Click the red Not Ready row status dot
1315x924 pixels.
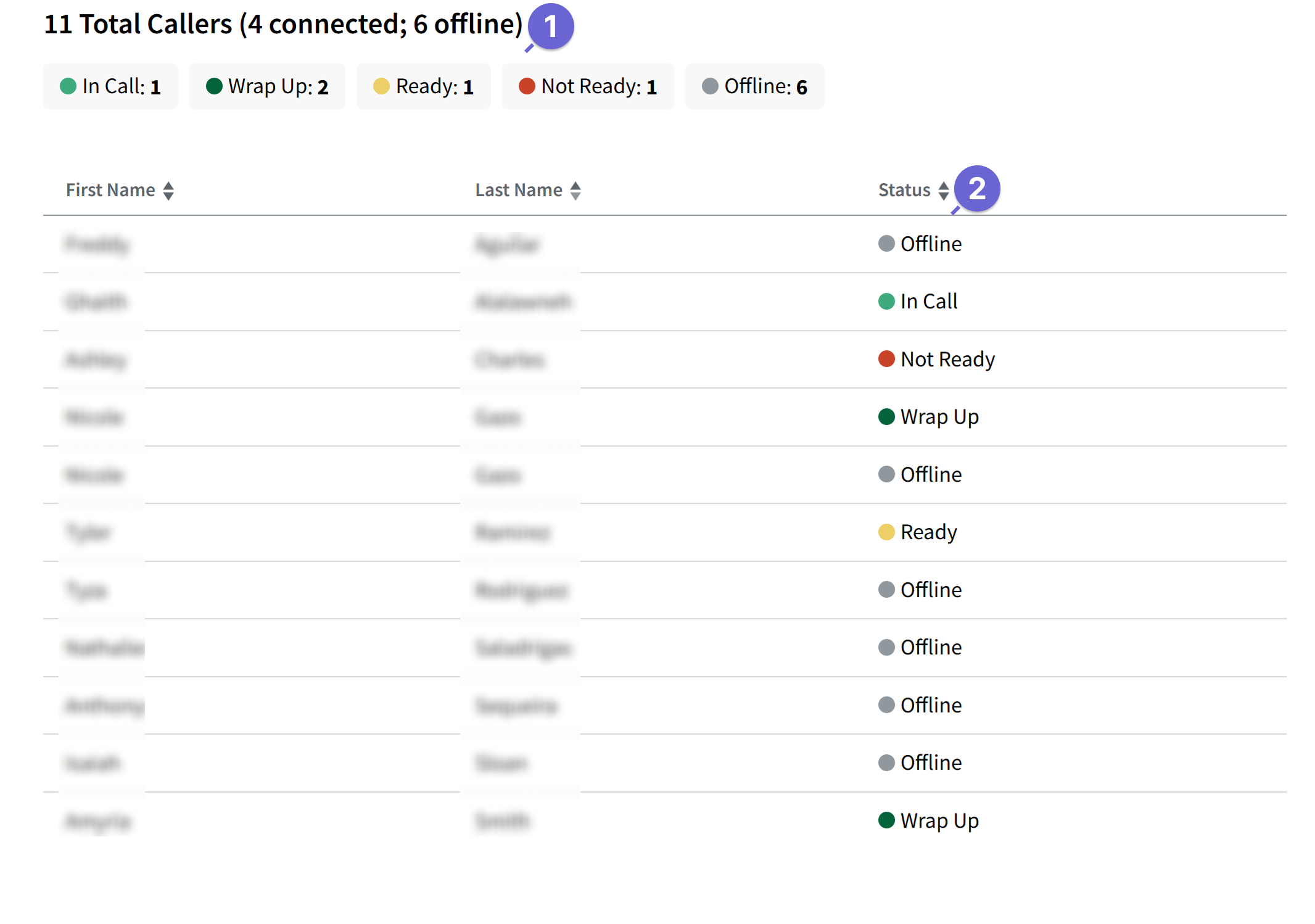(x=886, y=359)
